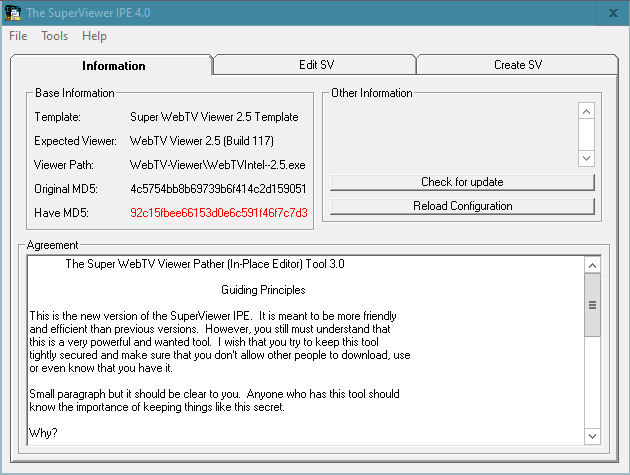This screenshot has height=475, width=630.
Task: Click Expected Viewer value WebTV Viewer 2.5 (Build 117)
Action: (x=202, y=141)
